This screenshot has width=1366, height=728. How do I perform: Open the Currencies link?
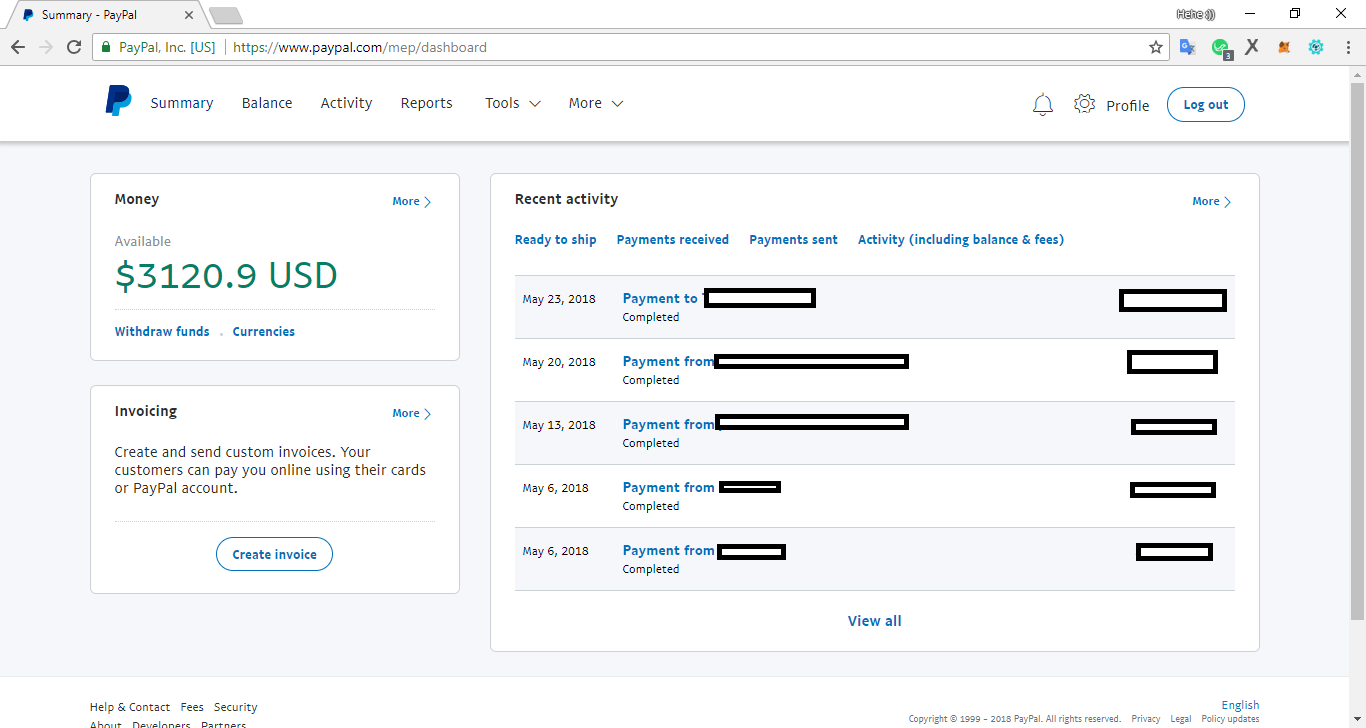(264, 331)
